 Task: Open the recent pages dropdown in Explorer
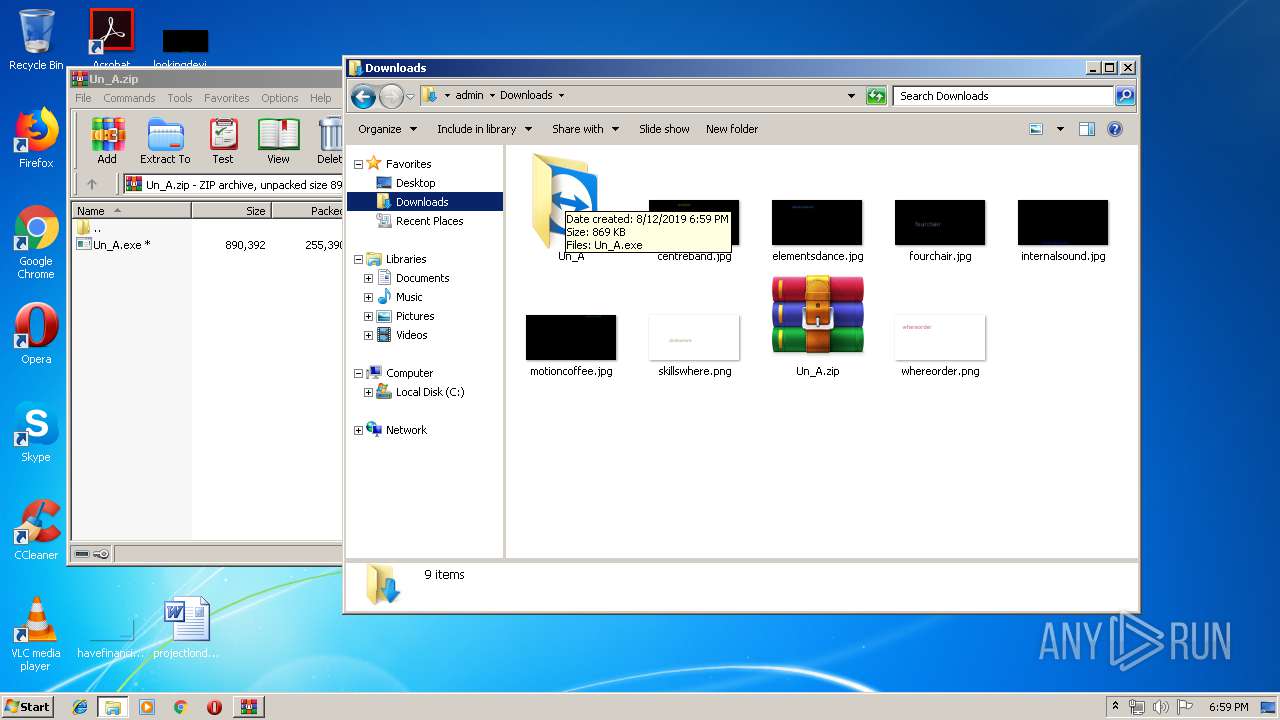pos(410,97)
